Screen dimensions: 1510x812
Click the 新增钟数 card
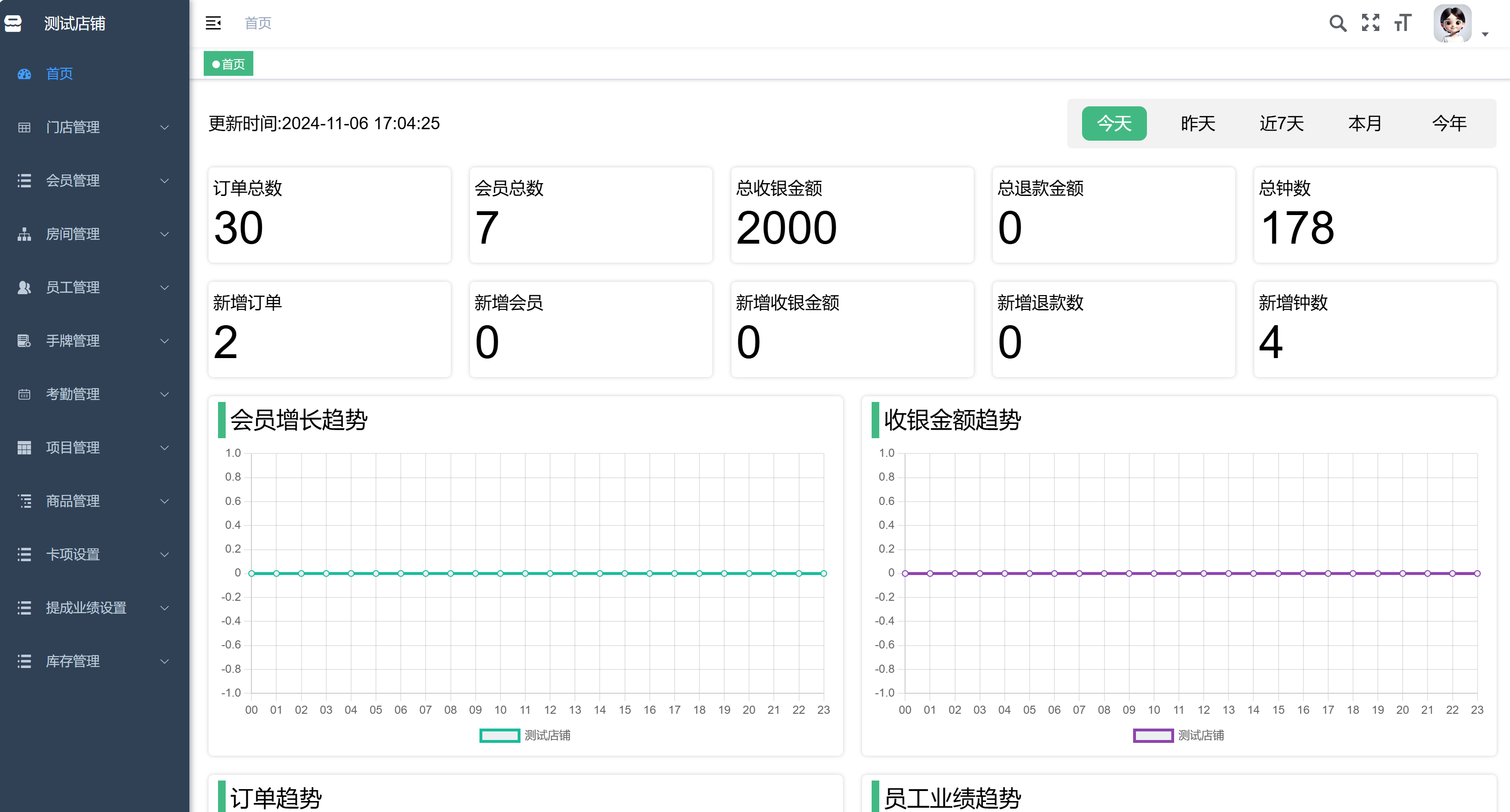[1375, 329]
